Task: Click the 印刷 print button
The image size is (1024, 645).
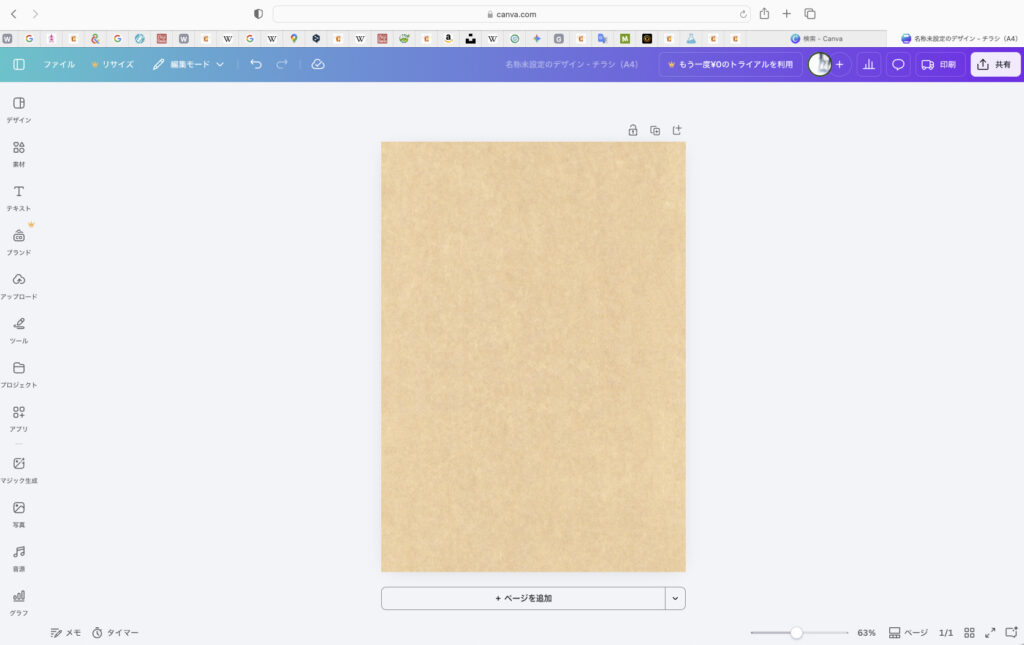Action: click(938, 64)
